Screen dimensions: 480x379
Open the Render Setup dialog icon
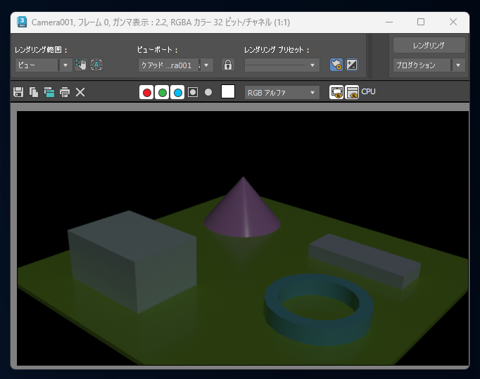336,65
